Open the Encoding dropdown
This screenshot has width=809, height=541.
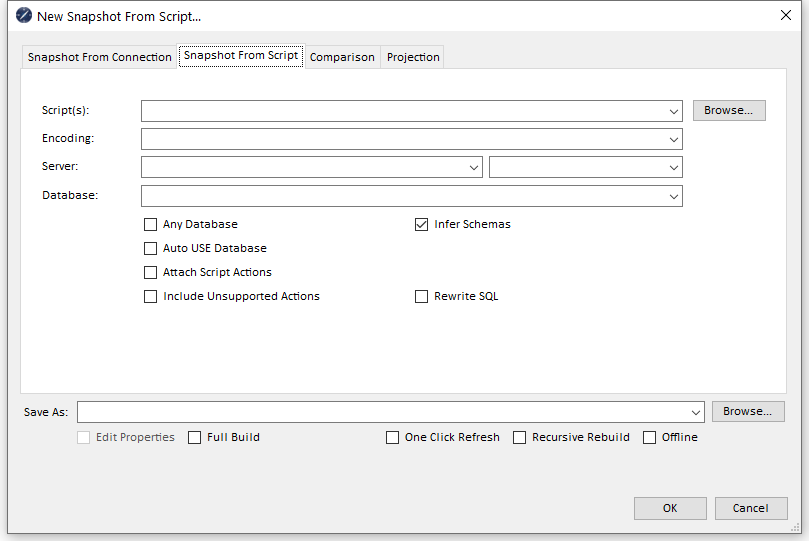pos(675,139)
